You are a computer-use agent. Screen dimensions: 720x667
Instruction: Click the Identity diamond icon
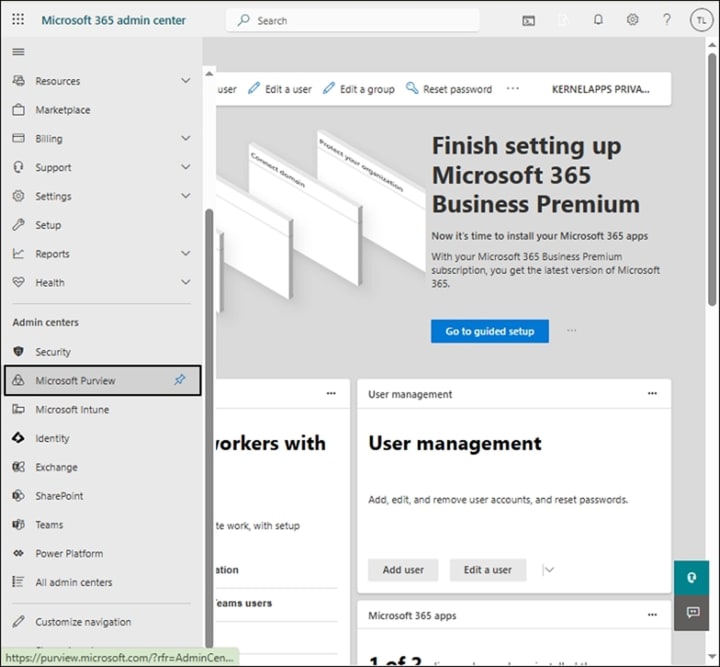(x=18, y=438)
